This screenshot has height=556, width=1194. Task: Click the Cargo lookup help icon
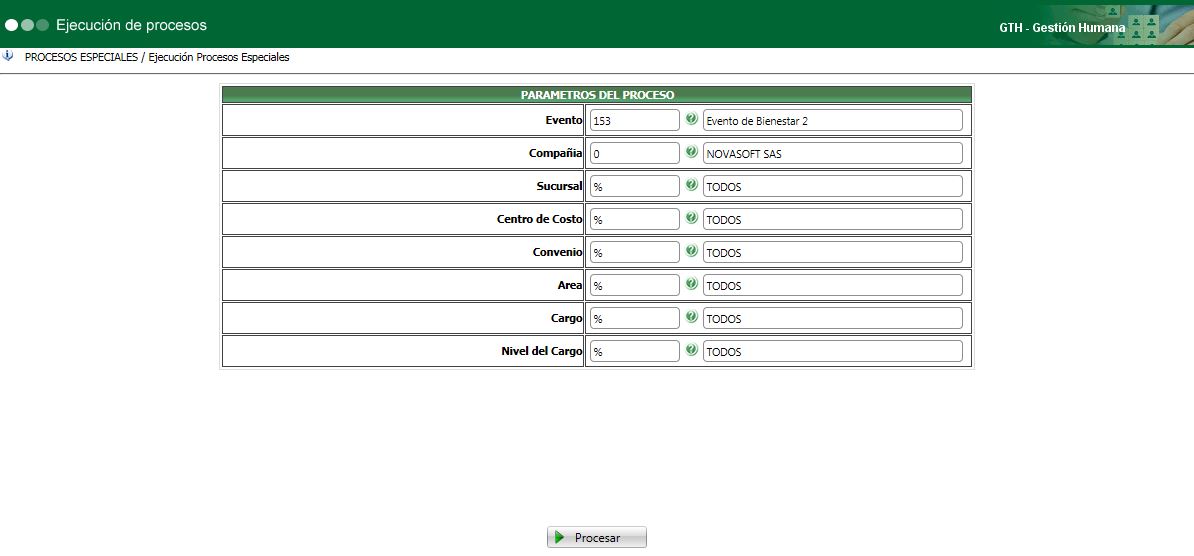691,317
